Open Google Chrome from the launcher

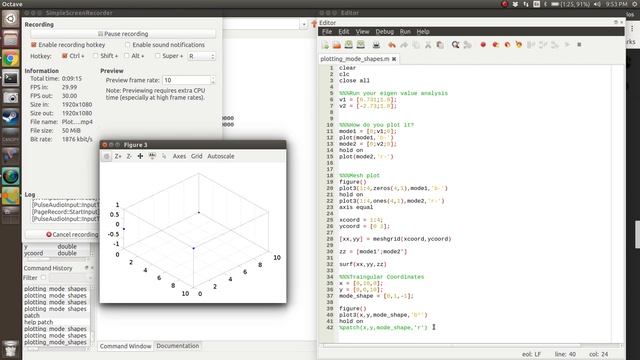click(x=11, y=58)
